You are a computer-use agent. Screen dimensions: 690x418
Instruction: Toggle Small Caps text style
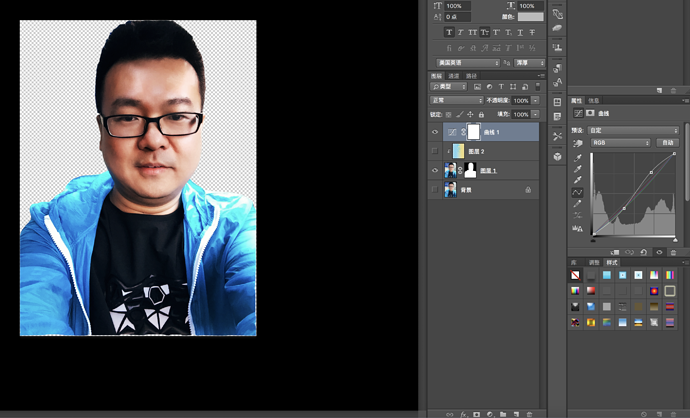tap(484, 32)
